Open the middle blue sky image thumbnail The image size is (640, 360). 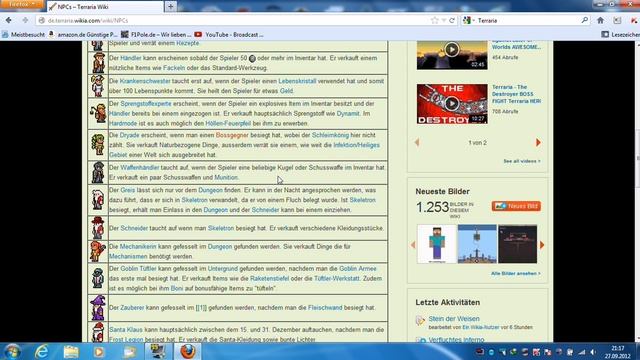[x=477, y=244]
